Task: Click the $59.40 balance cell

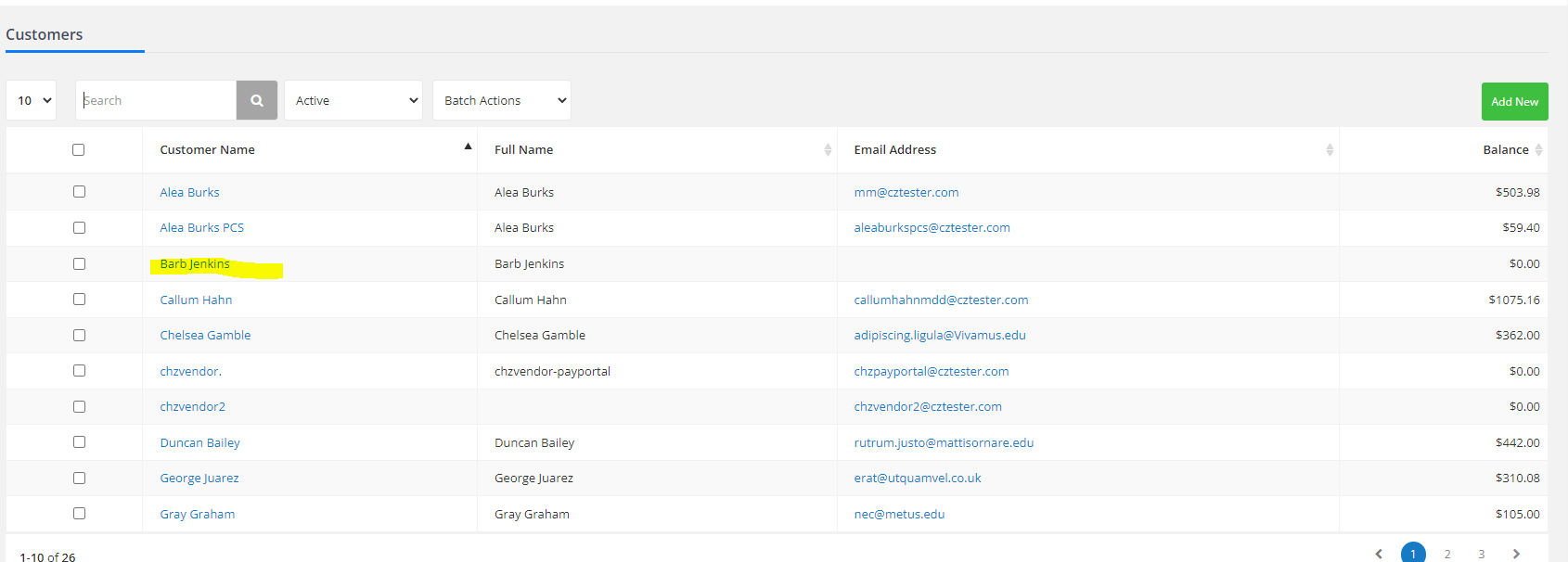Action: (1521, 227)
